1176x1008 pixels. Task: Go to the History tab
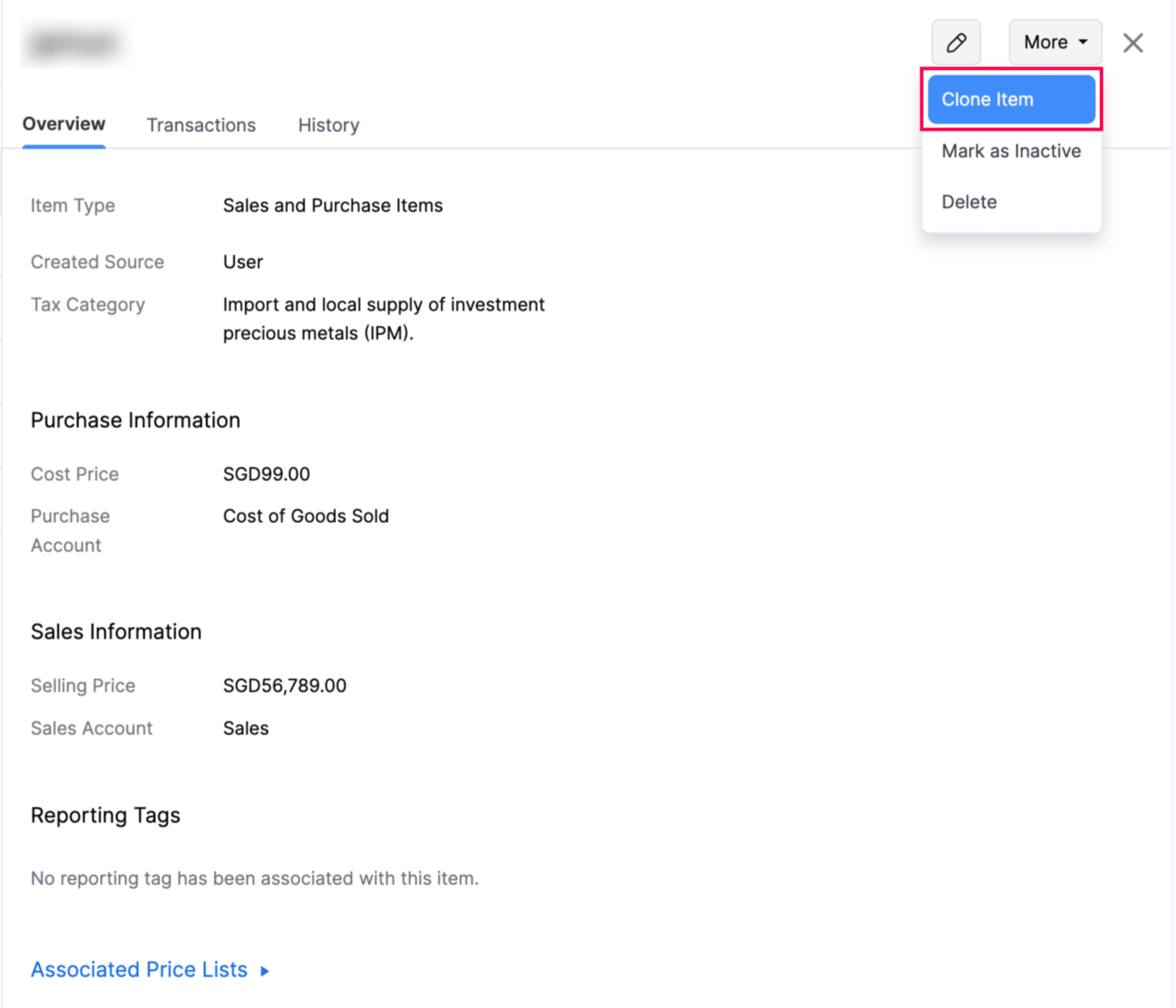click(x=329, y=125)
